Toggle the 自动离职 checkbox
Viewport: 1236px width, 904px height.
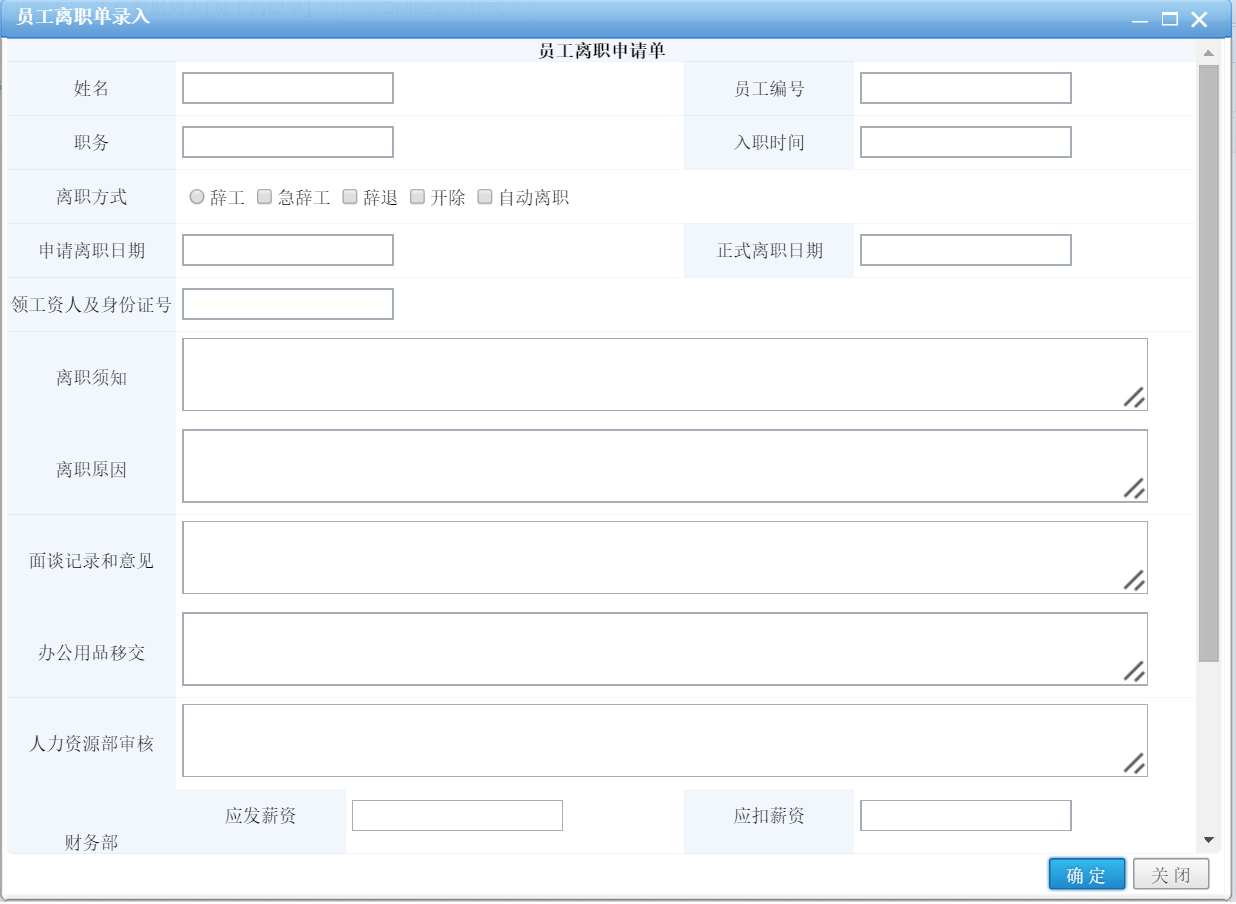(x=485, y=197)
